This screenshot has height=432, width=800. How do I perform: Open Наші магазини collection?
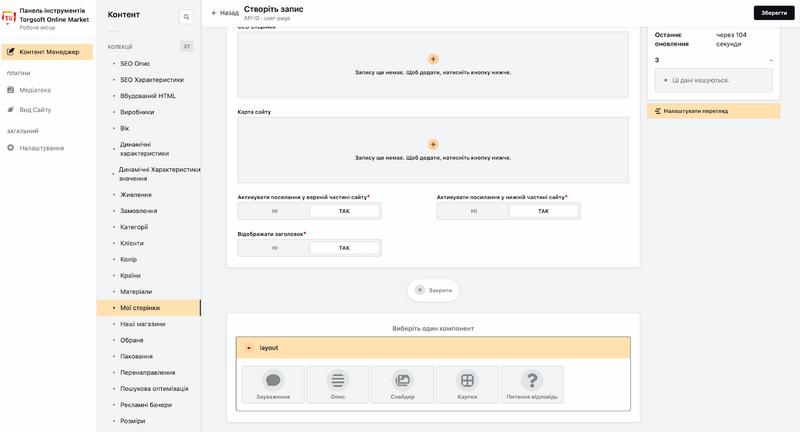pos(143,324)
